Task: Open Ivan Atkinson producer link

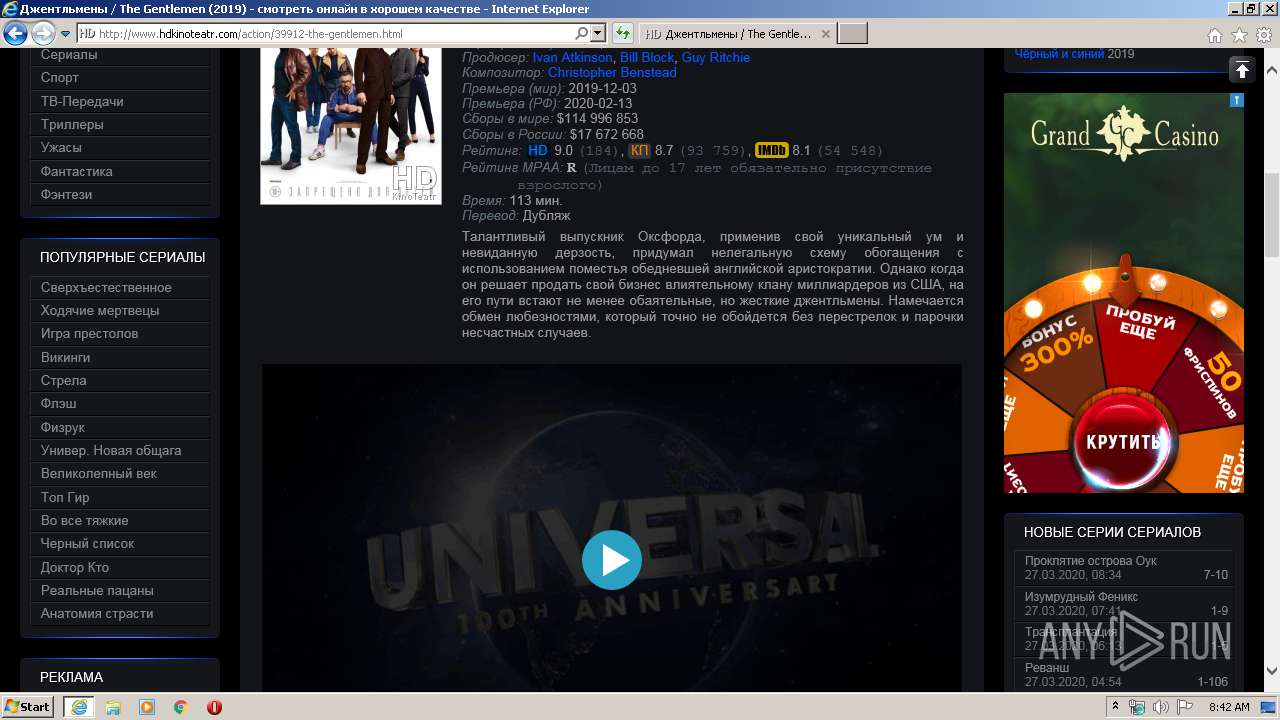Action: click(x=572, y=57)
